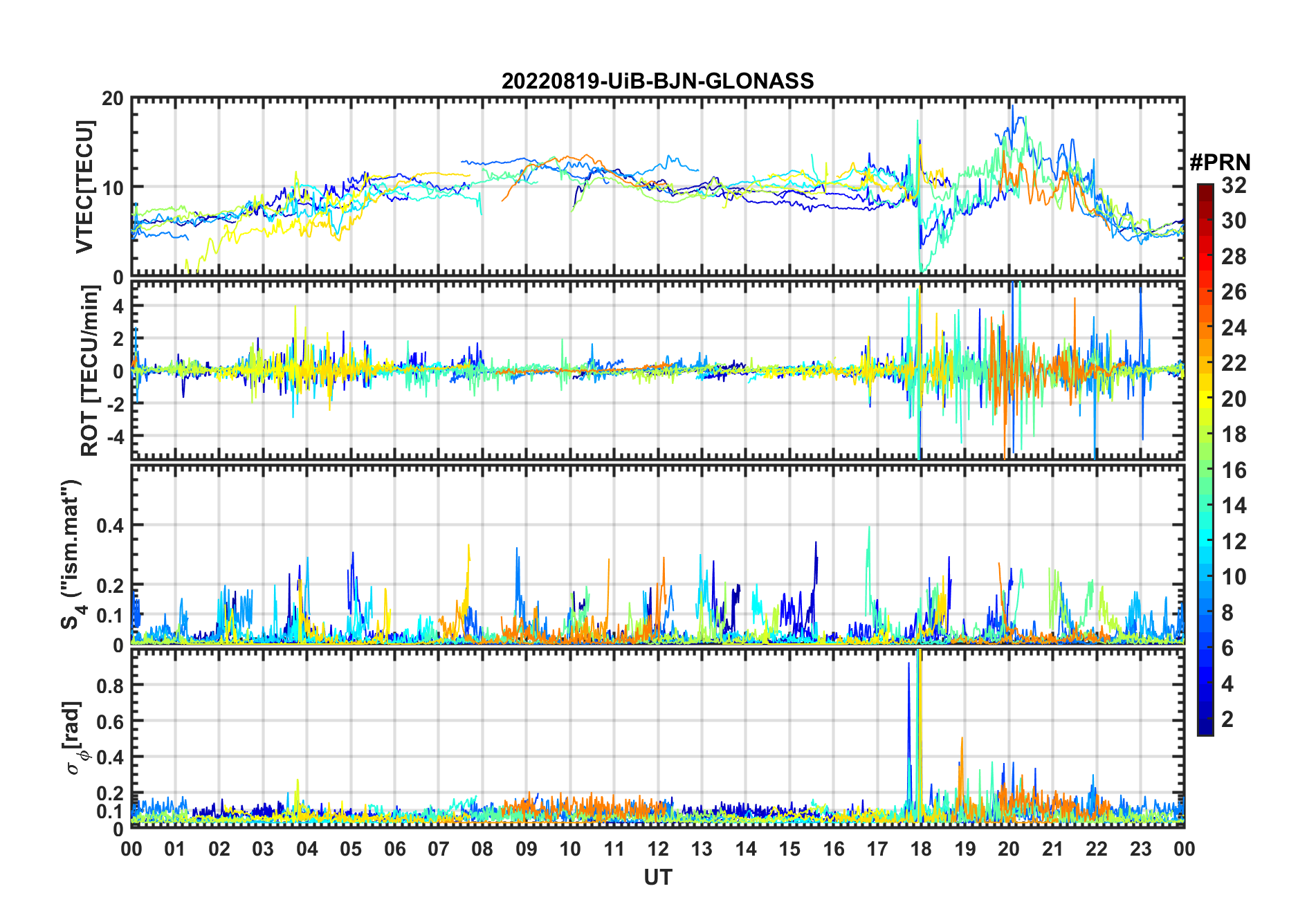Image resolution: width=1316 pixels, height=920 pixels.
Task: Select UT hour label 09
Action: tap(527, 849)
